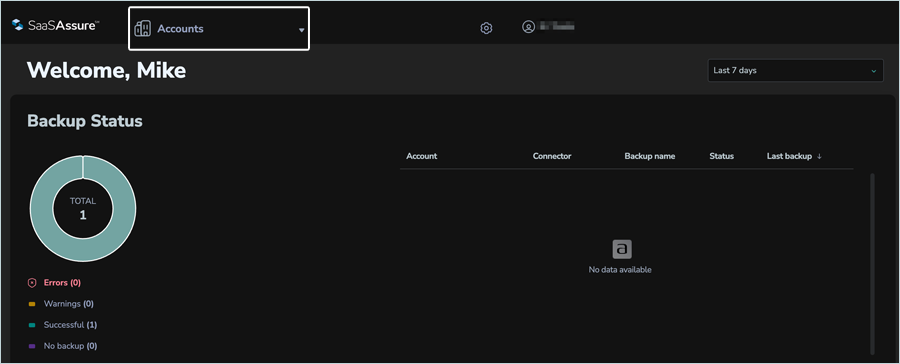This screenshot has width=900, height=364.
Task: Sort by Connector column header
Action: click(552, 156)
